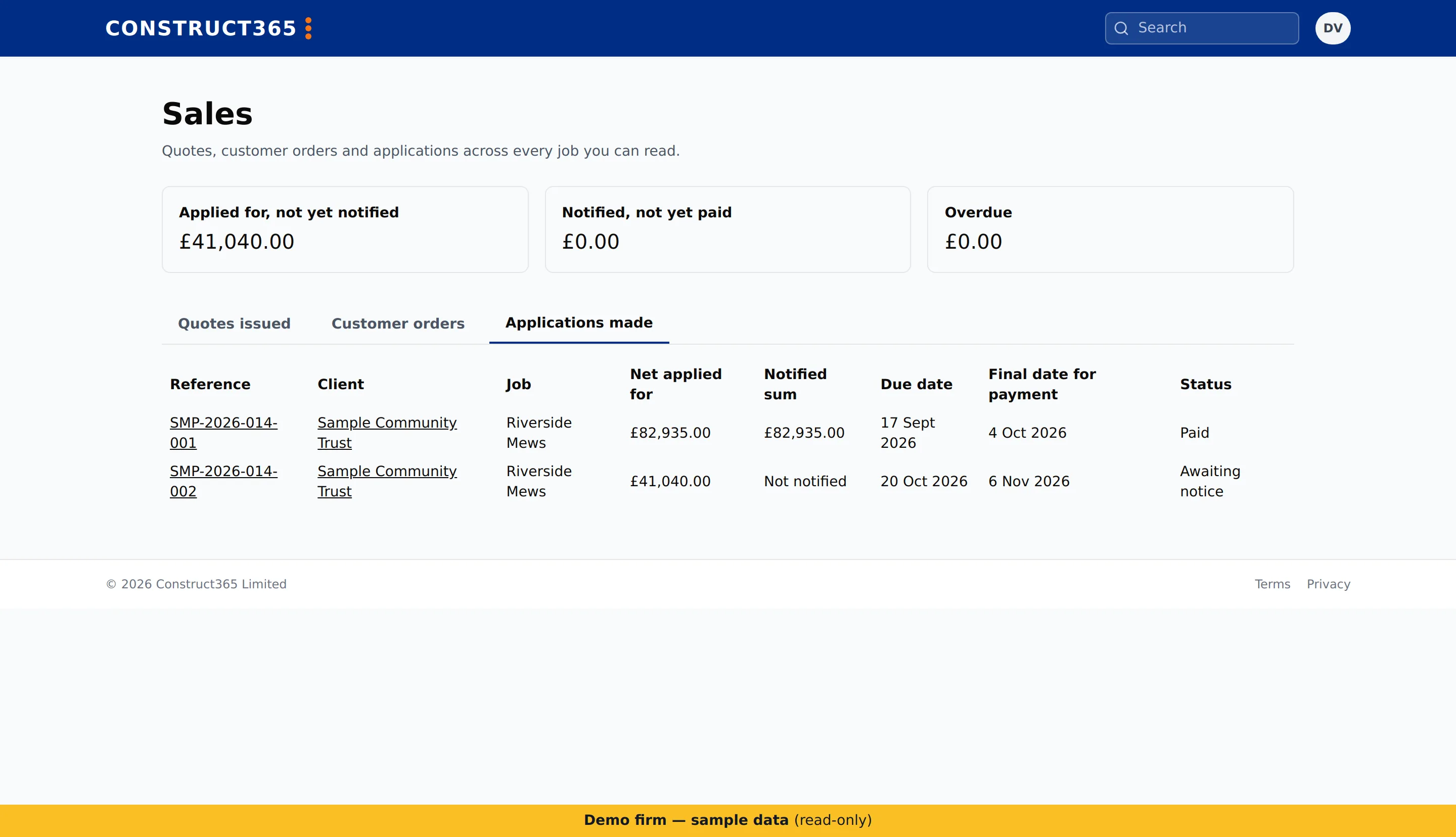
Task: Click the Overdue summary card
Action: (x=1110, y=229)
